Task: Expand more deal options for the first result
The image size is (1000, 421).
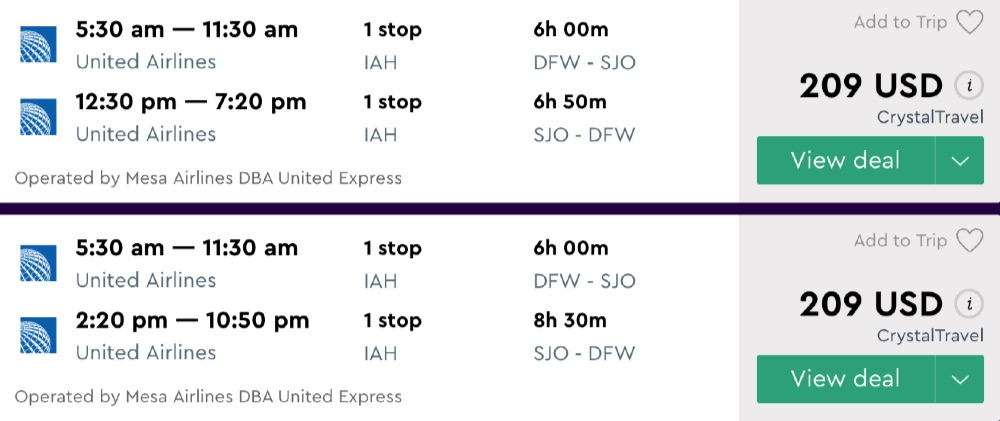Action: 961,161
